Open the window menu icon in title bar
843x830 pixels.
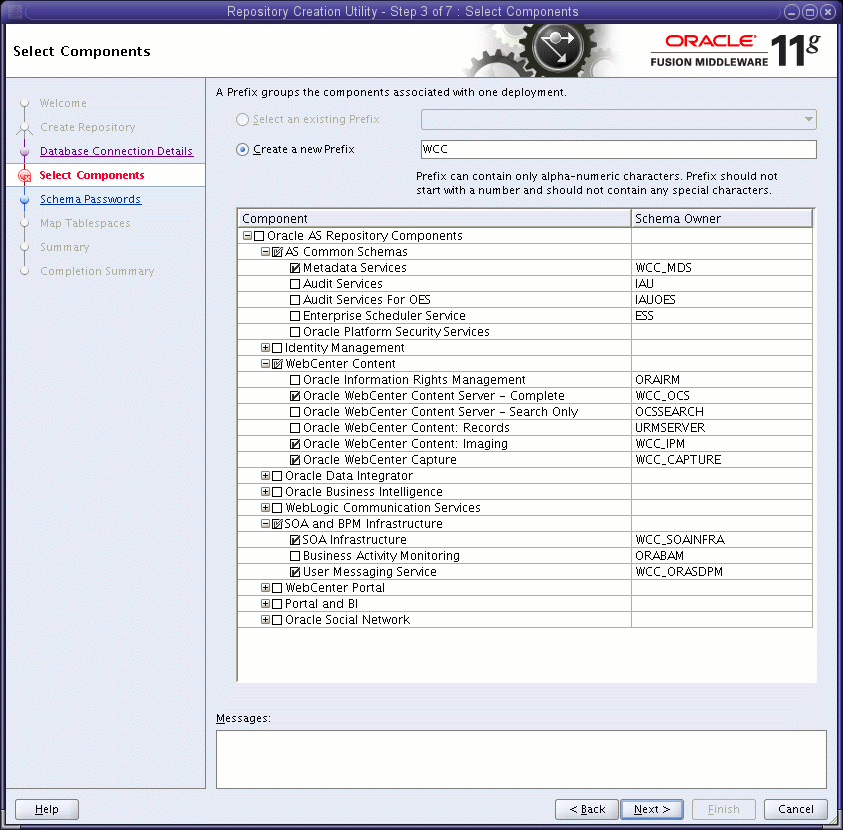pyautogui.click(x=15, y=11)
